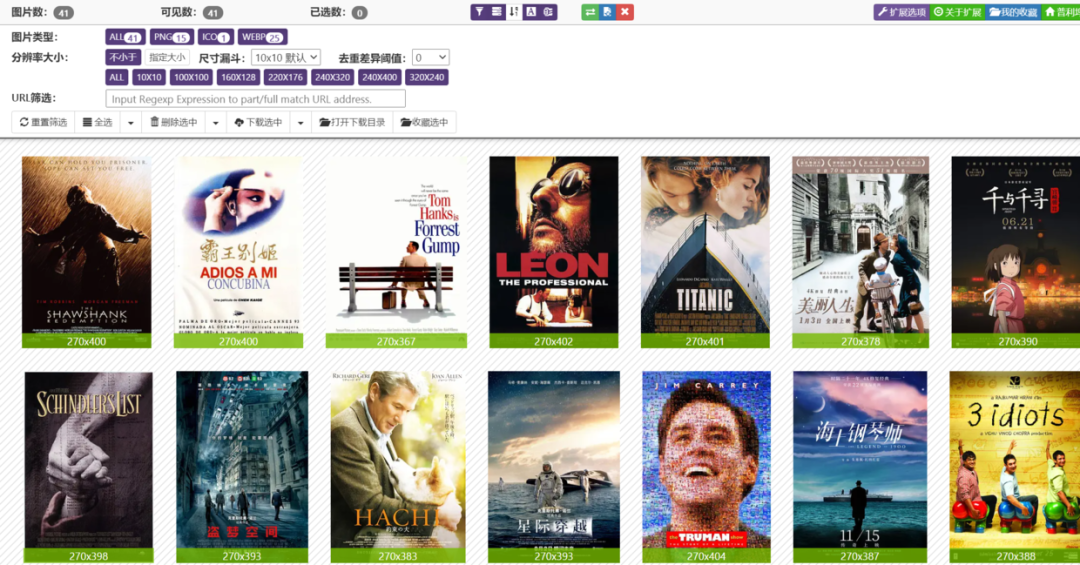Click the red X icon in top toolbar
This screenshot has height=565, width=1080.
tap(625, 12)
